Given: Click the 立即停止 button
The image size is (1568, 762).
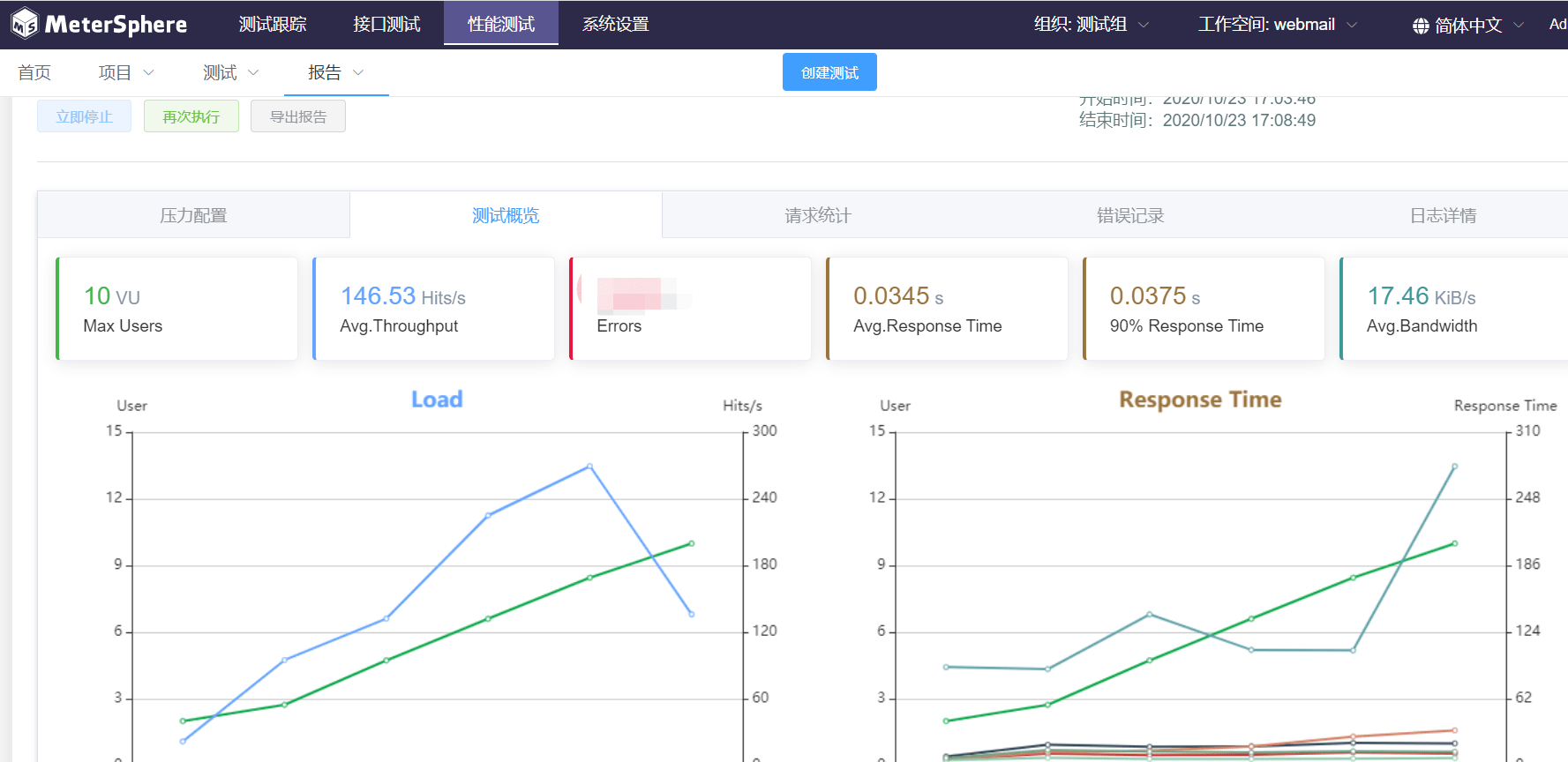Looking at the screenshot, I should point(84,116).
